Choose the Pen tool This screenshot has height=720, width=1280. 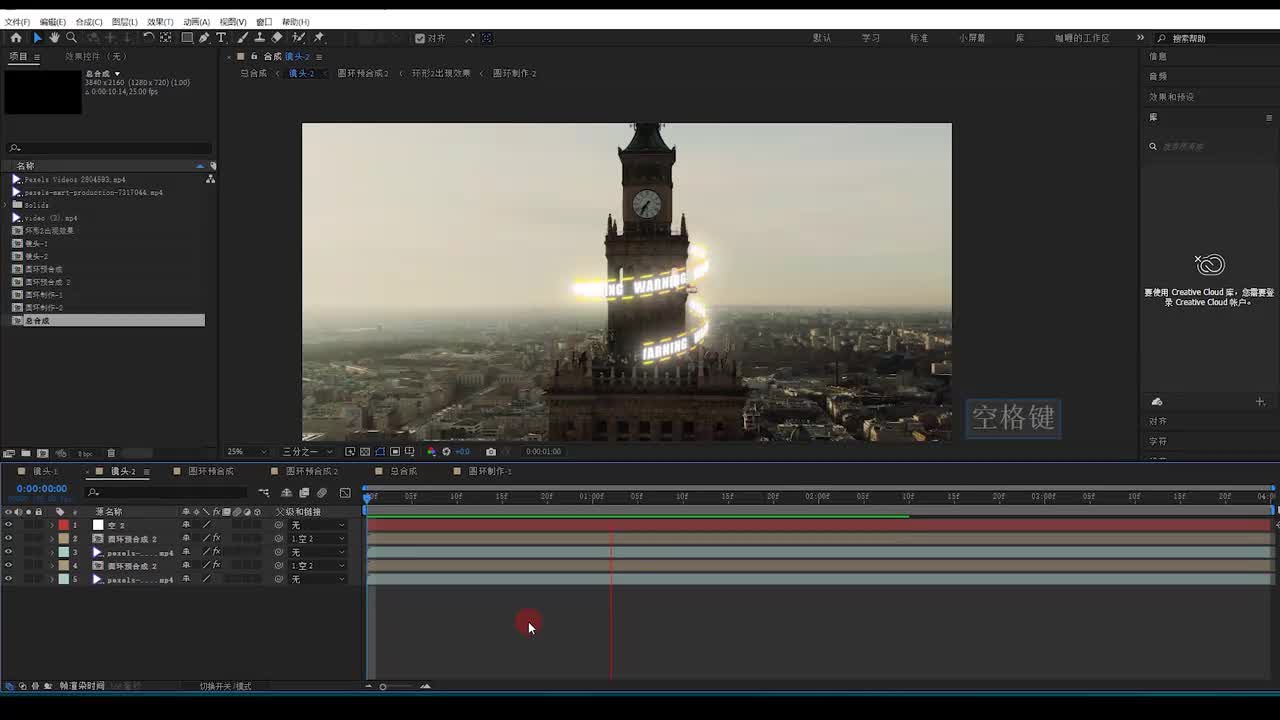204,38
